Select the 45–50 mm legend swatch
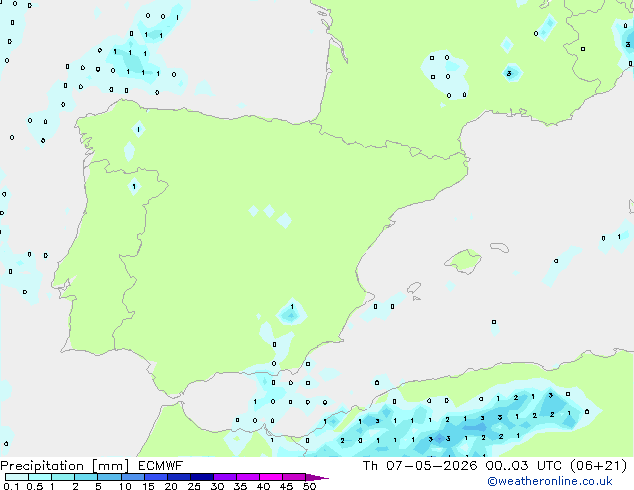Viewport: 634px width, 490px height. (x=294, y=477)
